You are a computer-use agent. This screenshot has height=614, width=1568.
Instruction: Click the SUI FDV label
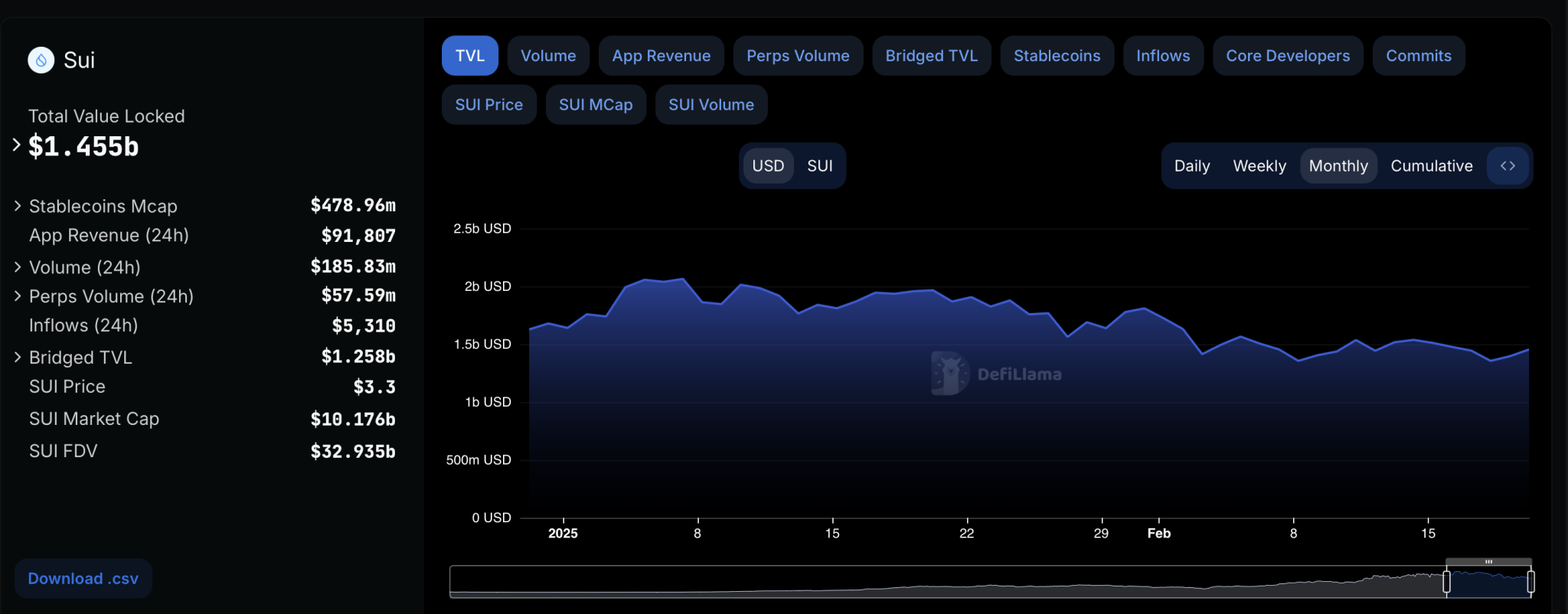(64, 451)
